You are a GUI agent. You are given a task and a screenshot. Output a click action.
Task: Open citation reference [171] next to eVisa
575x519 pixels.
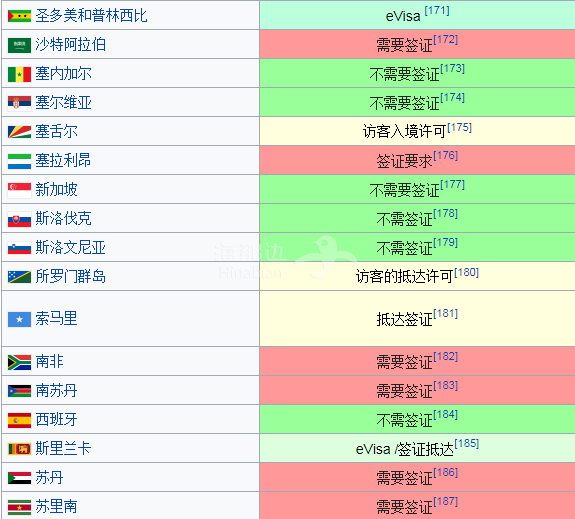pyautogui.click(x=437, y=11)
